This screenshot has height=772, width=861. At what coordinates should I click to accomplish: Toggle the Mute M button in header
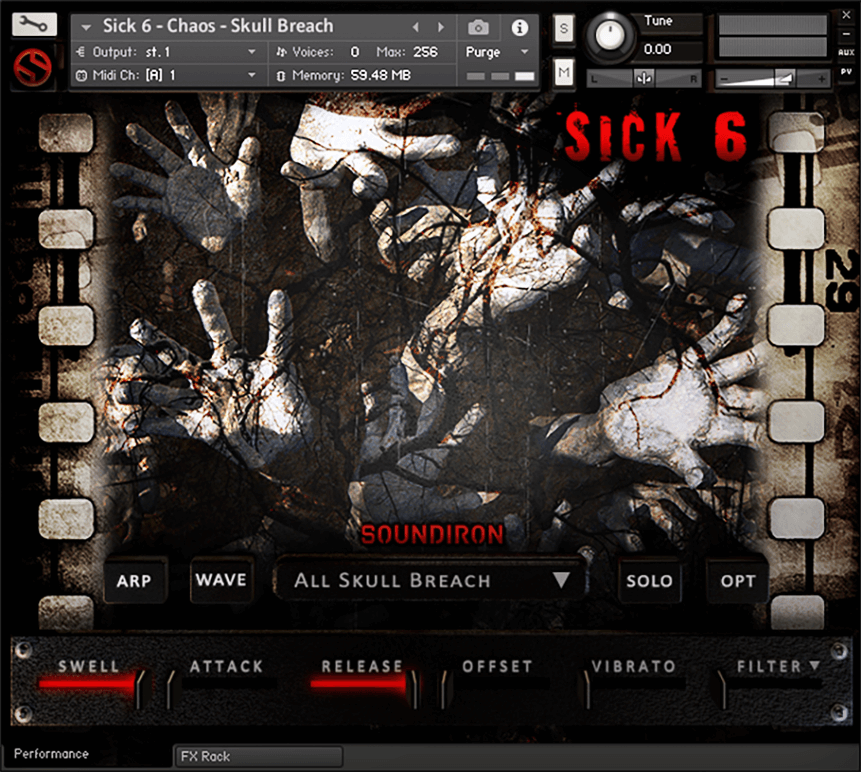click(564, 71)
